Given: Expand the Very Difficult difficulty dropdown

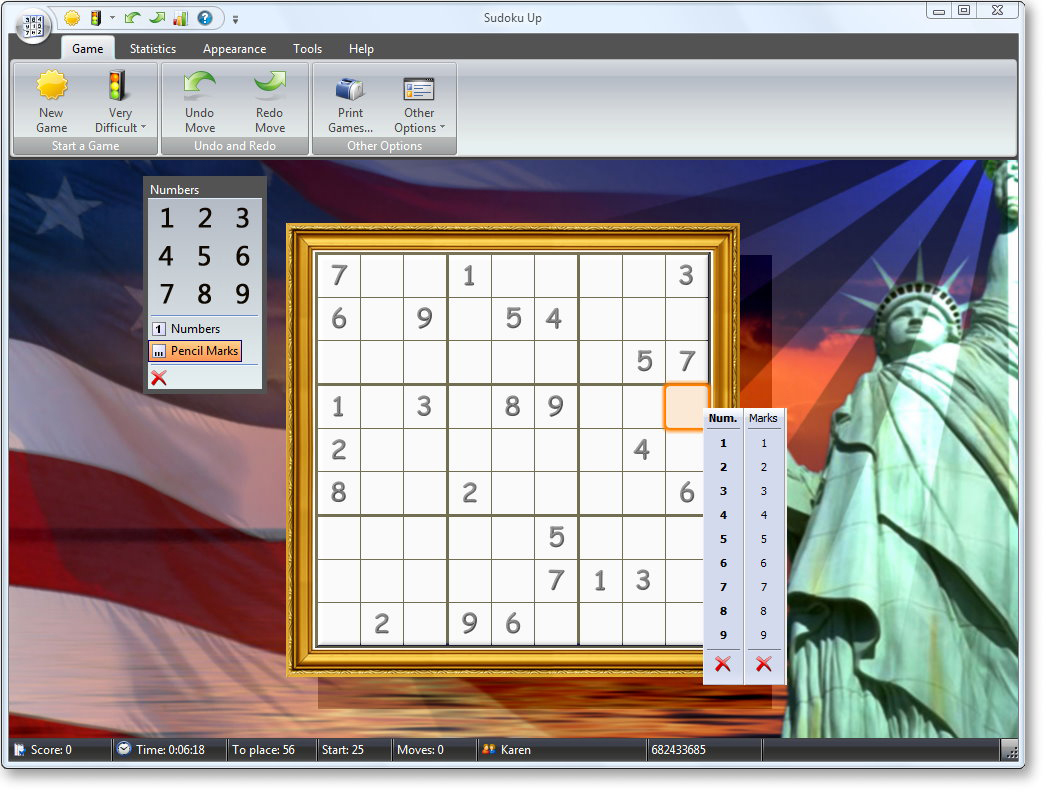Looking at the screenshot, I should pyautogui.click(x=120, y=102).
